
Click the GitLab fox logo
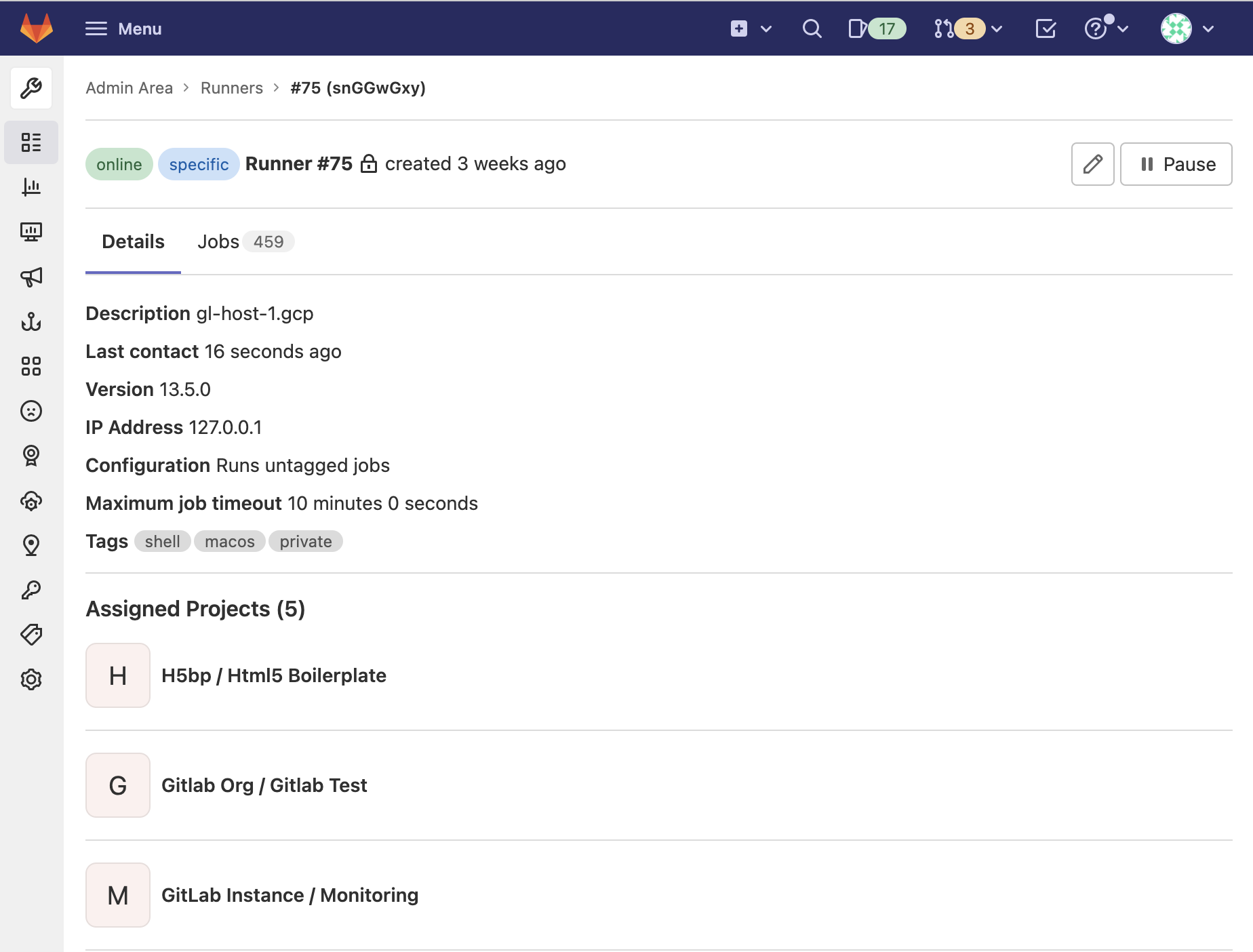tap(37, 28)
